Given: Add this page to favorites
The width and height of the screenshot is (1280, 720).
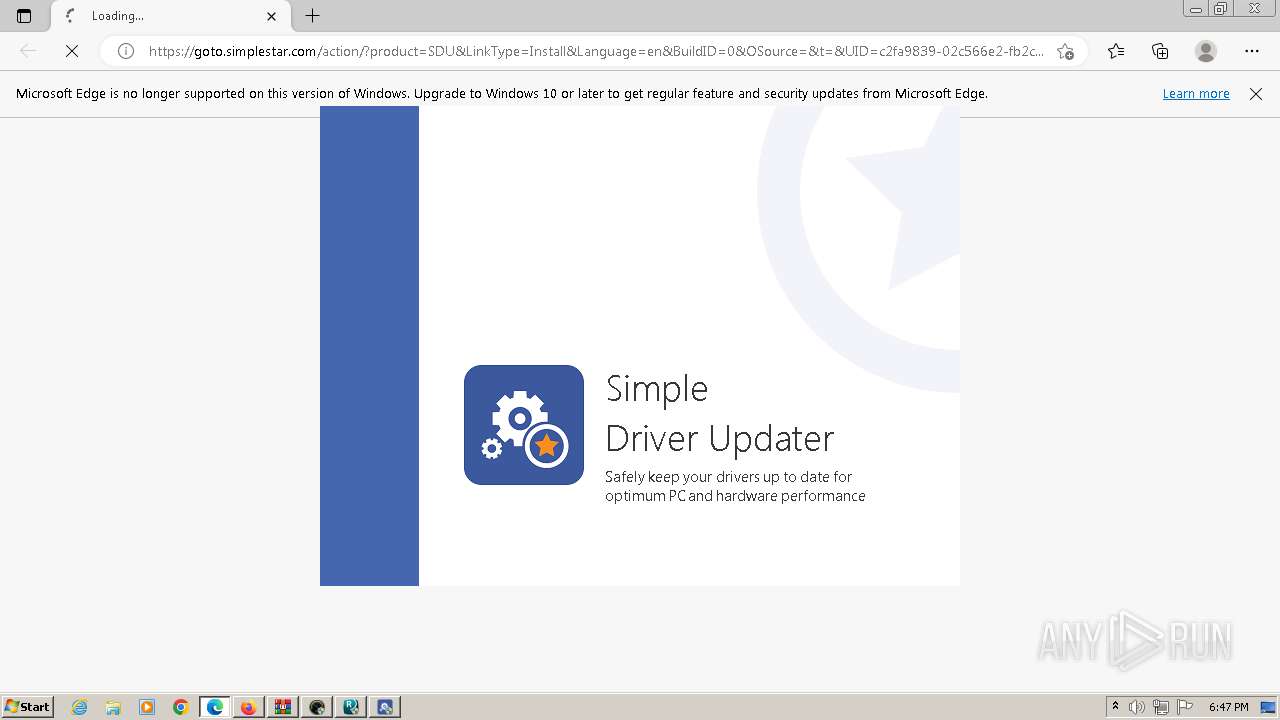Looking at the screenshot, I should click(x=1066, y=51).
